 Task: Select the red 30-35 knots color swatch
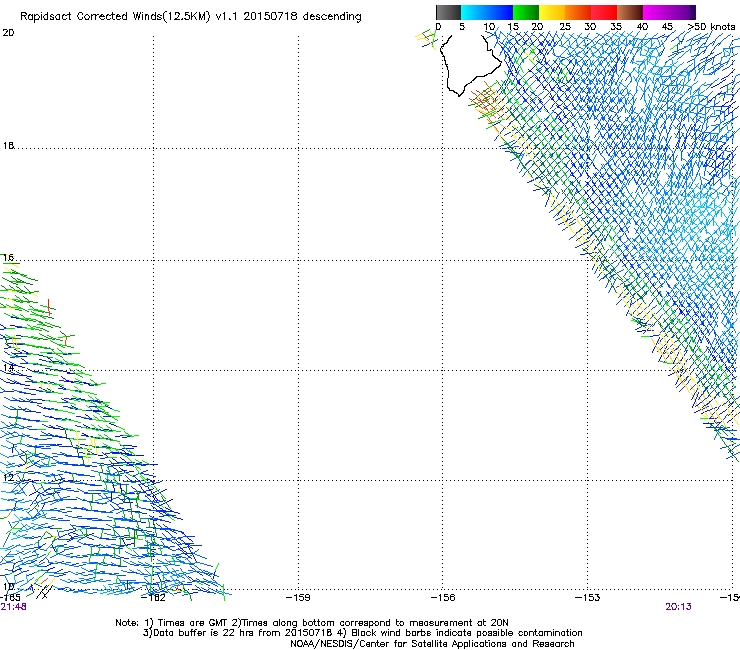(x=604, y=12)
